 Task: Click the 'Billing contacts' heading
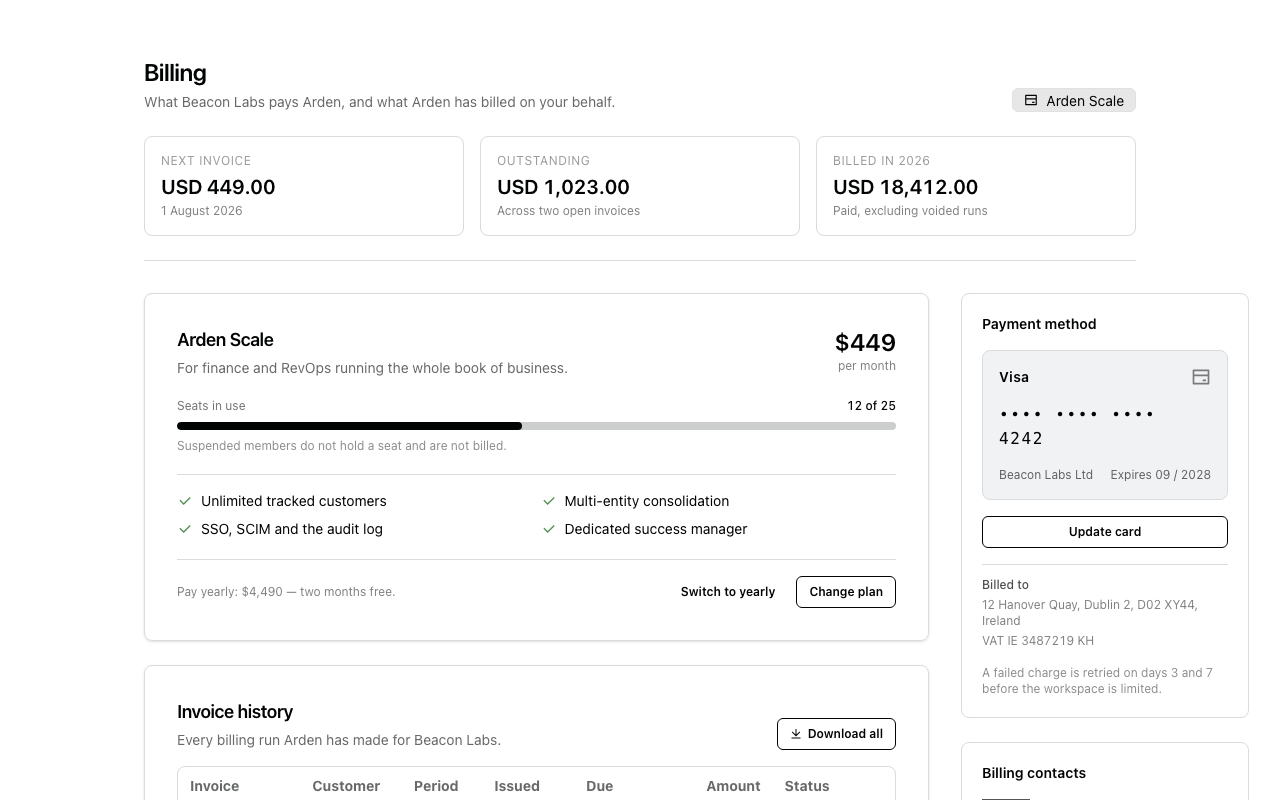coord(1034,773)
